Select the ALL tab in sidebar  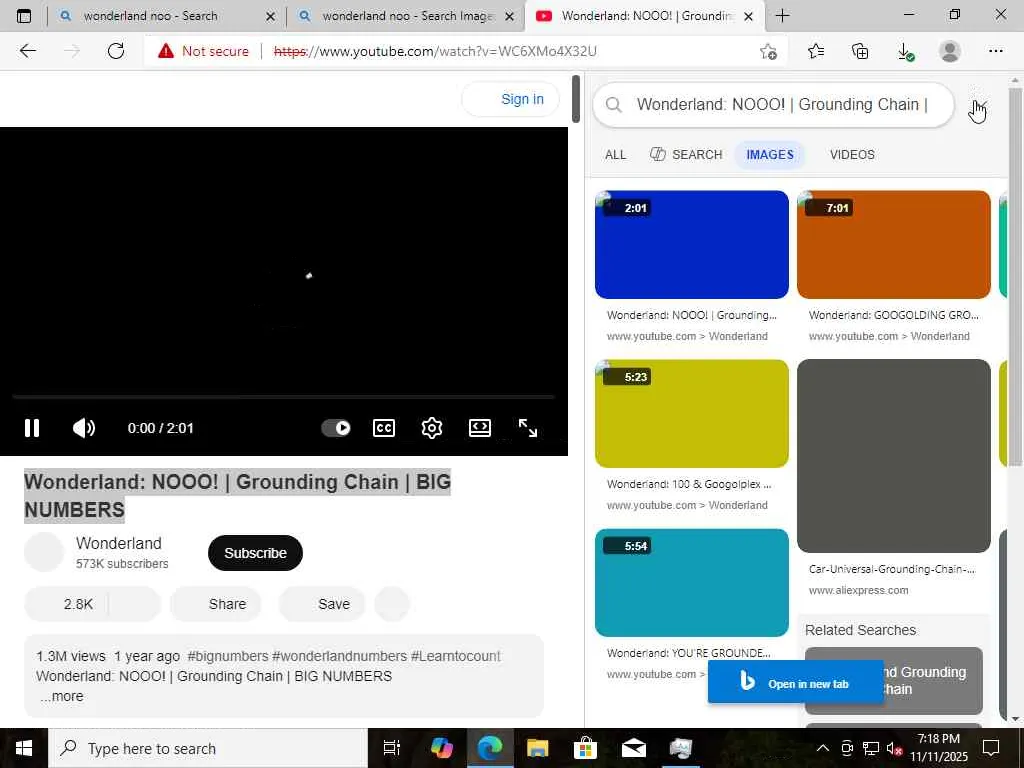coord(615,155)
